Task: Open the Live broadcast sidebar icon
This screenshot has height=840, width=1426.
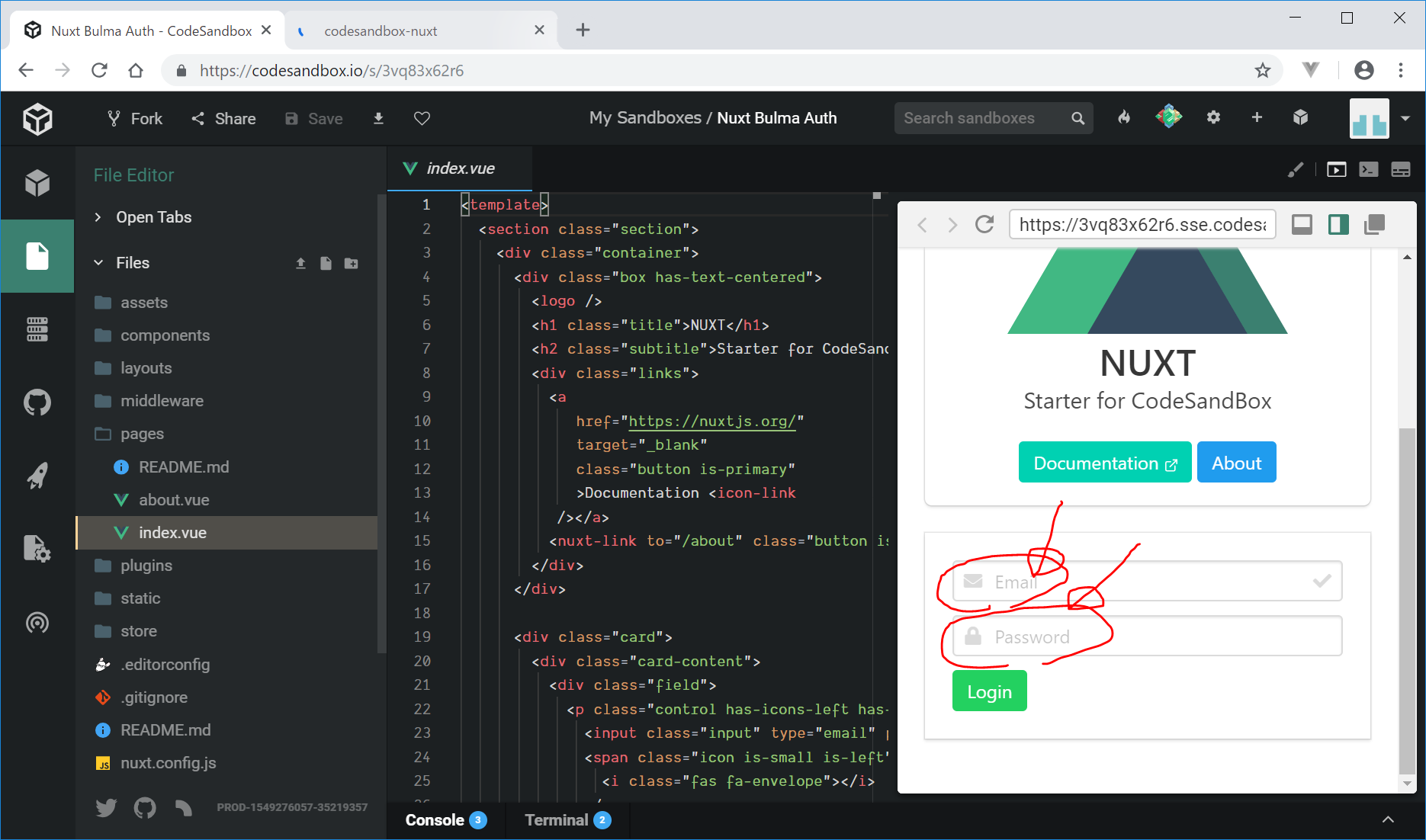Action: coord(37,623)
